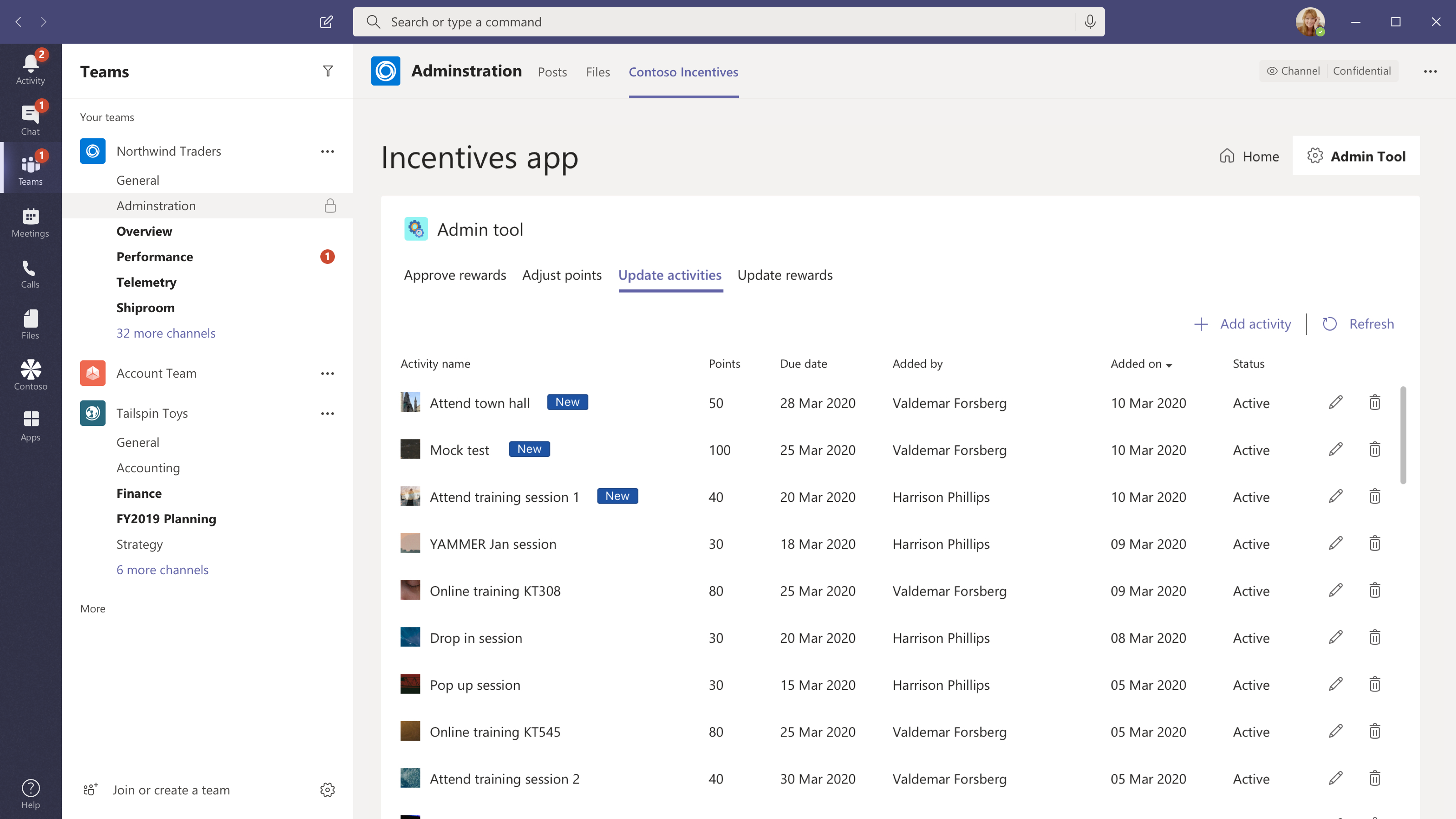Click in the search or command box

click(728, 22)
